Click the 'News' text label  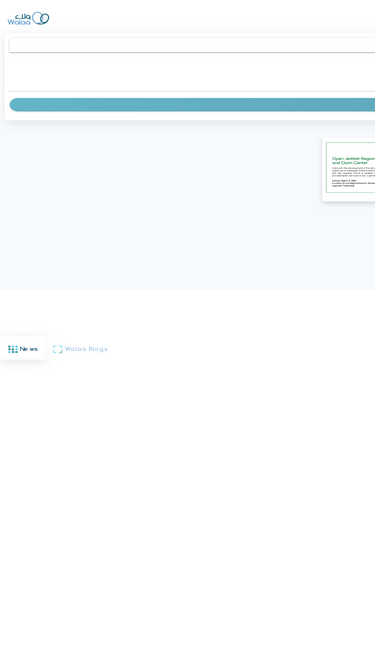click(x=28, y=349)
